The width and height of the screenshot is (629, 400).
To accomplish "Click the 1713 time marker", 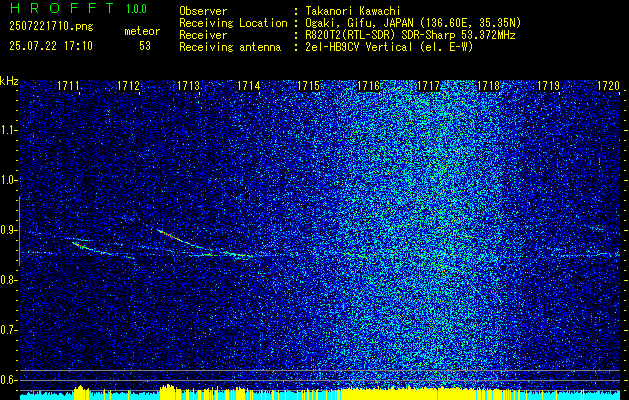I will pyautogui.click(x=189, y=85).
